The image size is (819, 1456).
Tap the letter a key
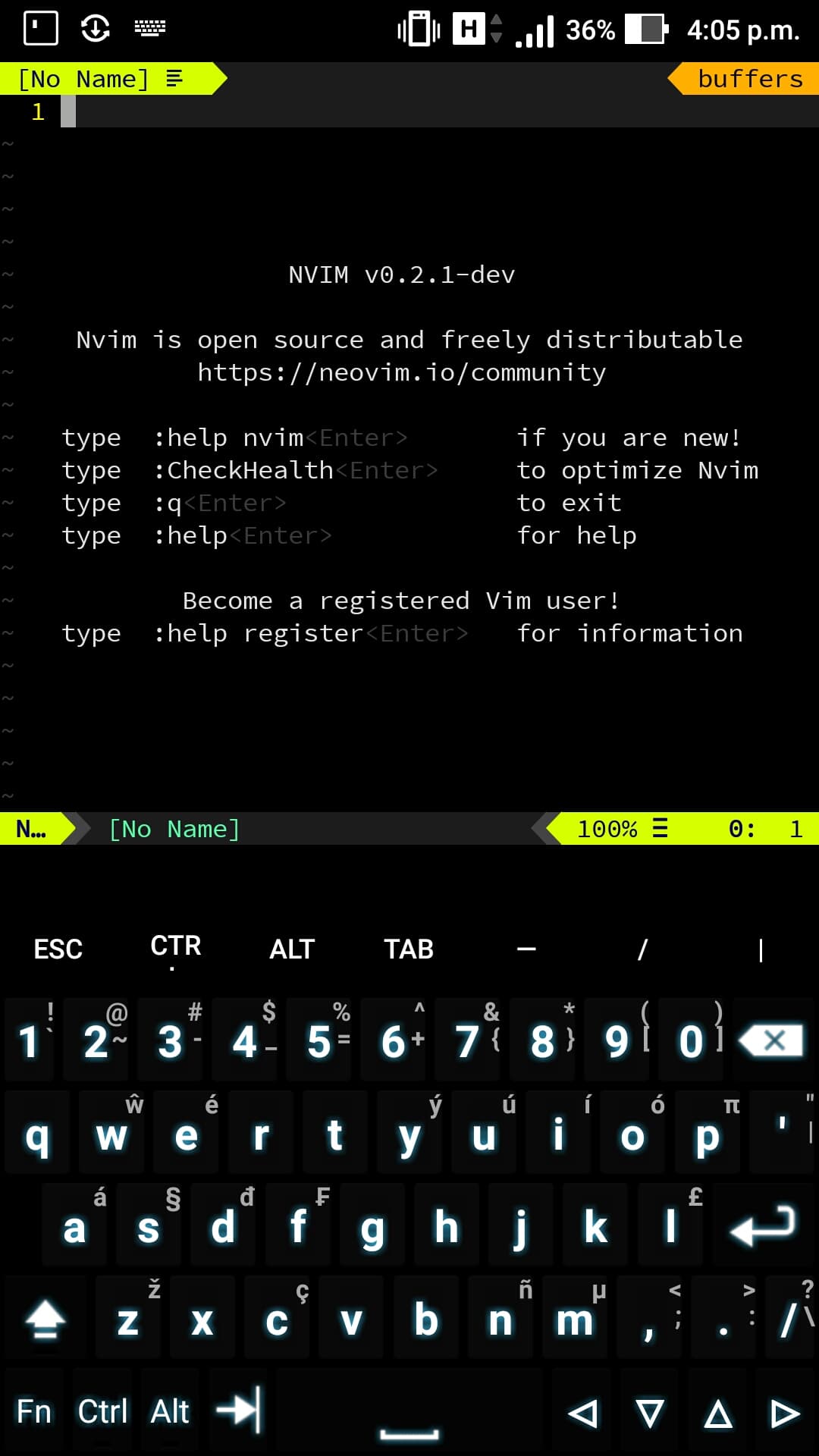74,1225
